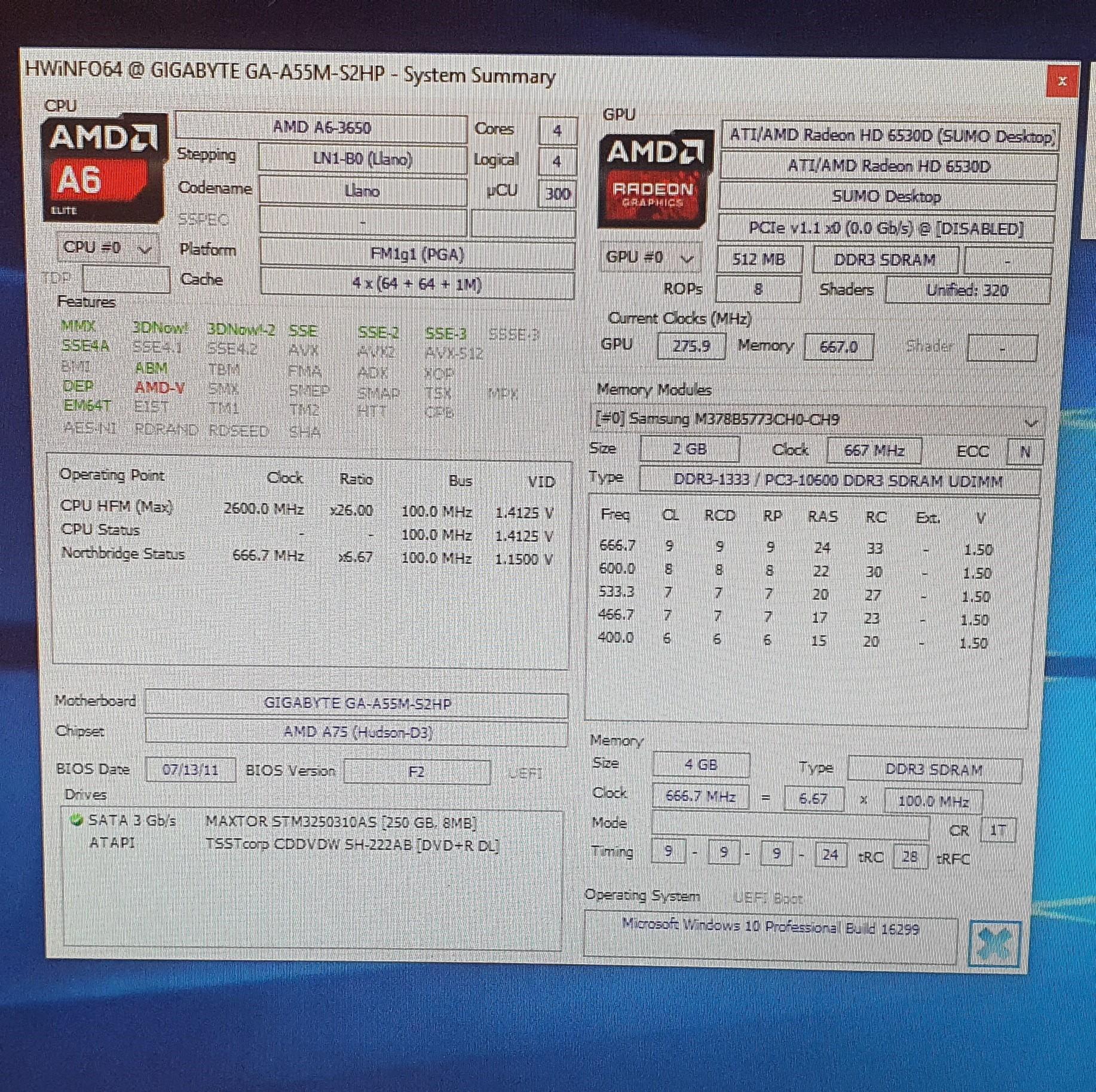Click the DDR3 SDRAM memory type field under Memory
Image resolution: width=1096 pixels, height=1092 pixels.
(x=934, y=770)
